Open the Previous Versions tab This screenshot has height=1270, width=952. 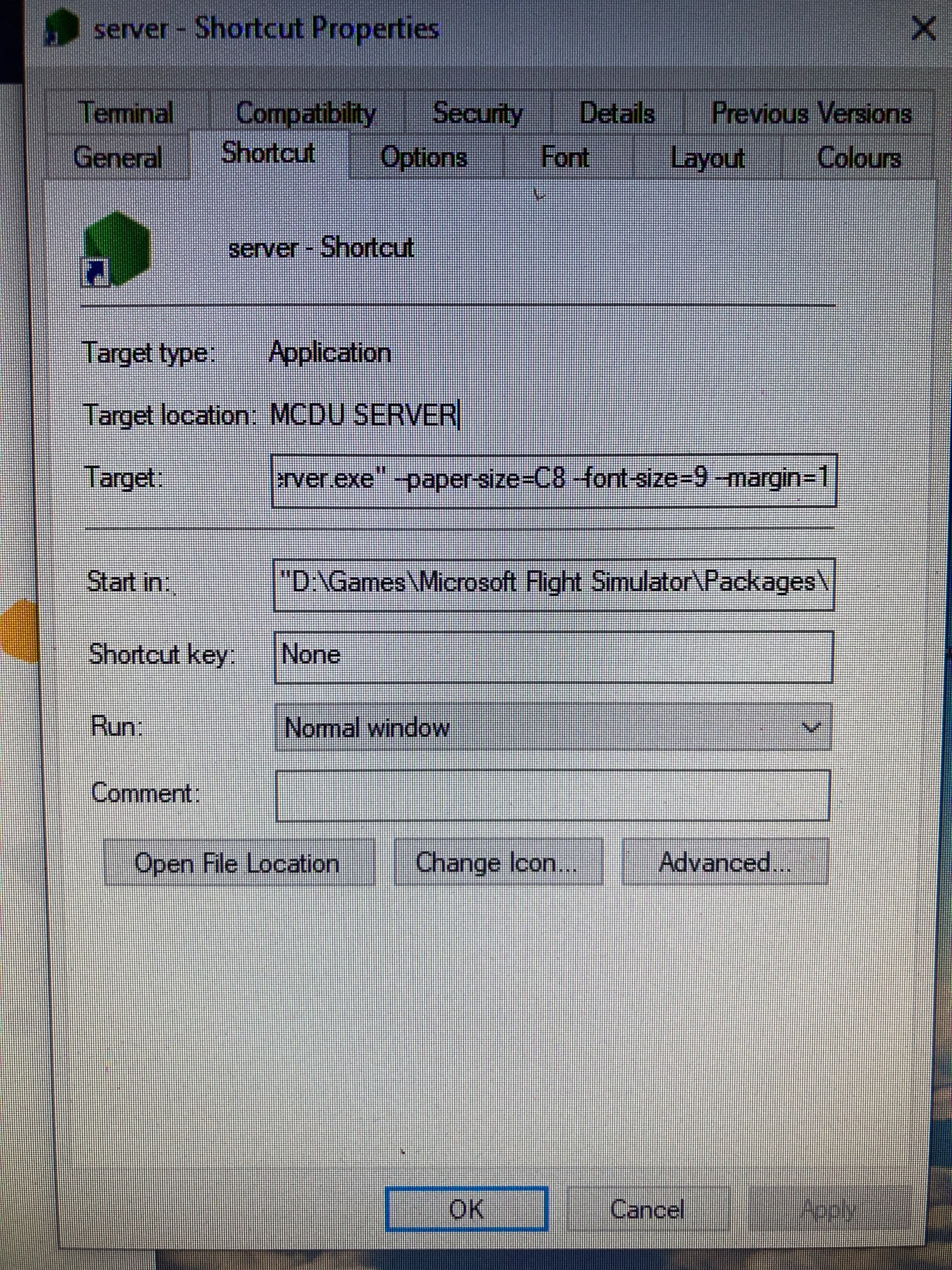click(811, 113)
